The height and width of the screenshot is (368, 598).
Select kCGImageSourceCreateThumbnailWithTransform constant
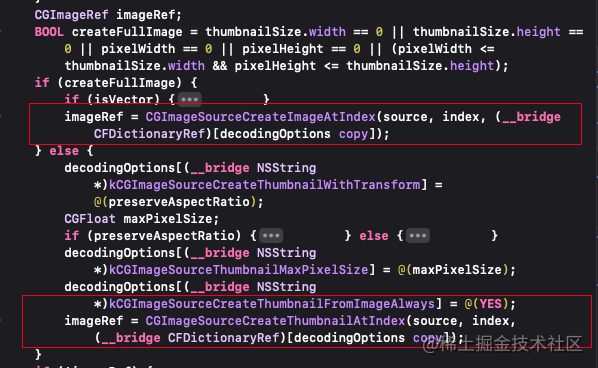[x=265, y=185]
